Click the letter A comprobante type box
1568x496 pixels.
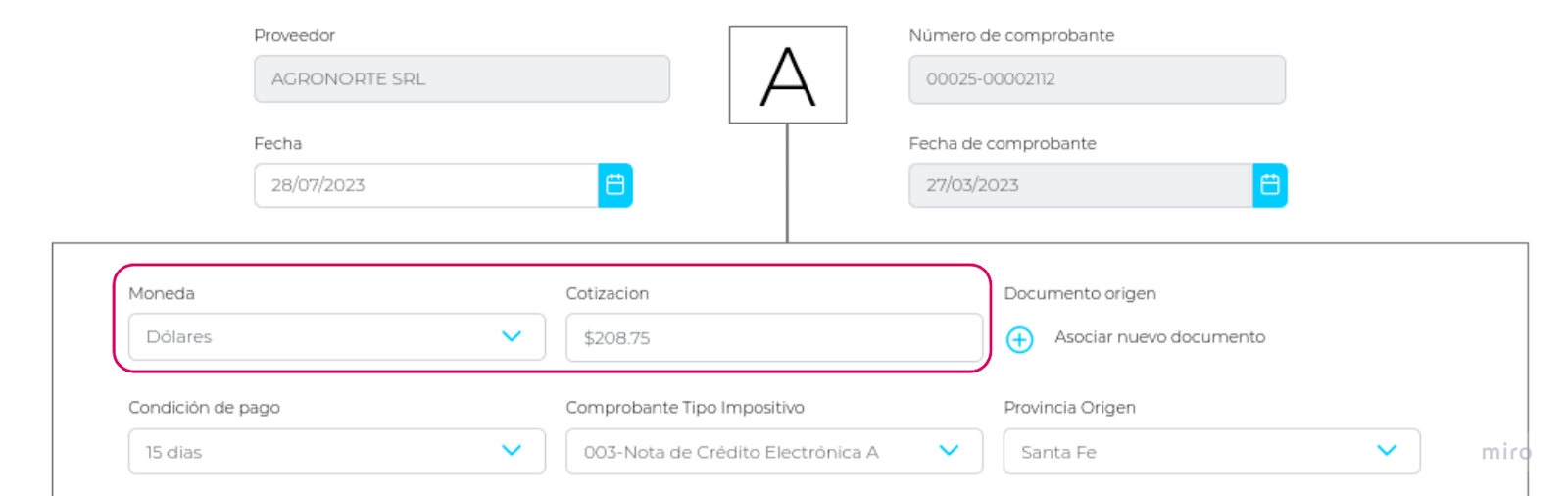787,75
